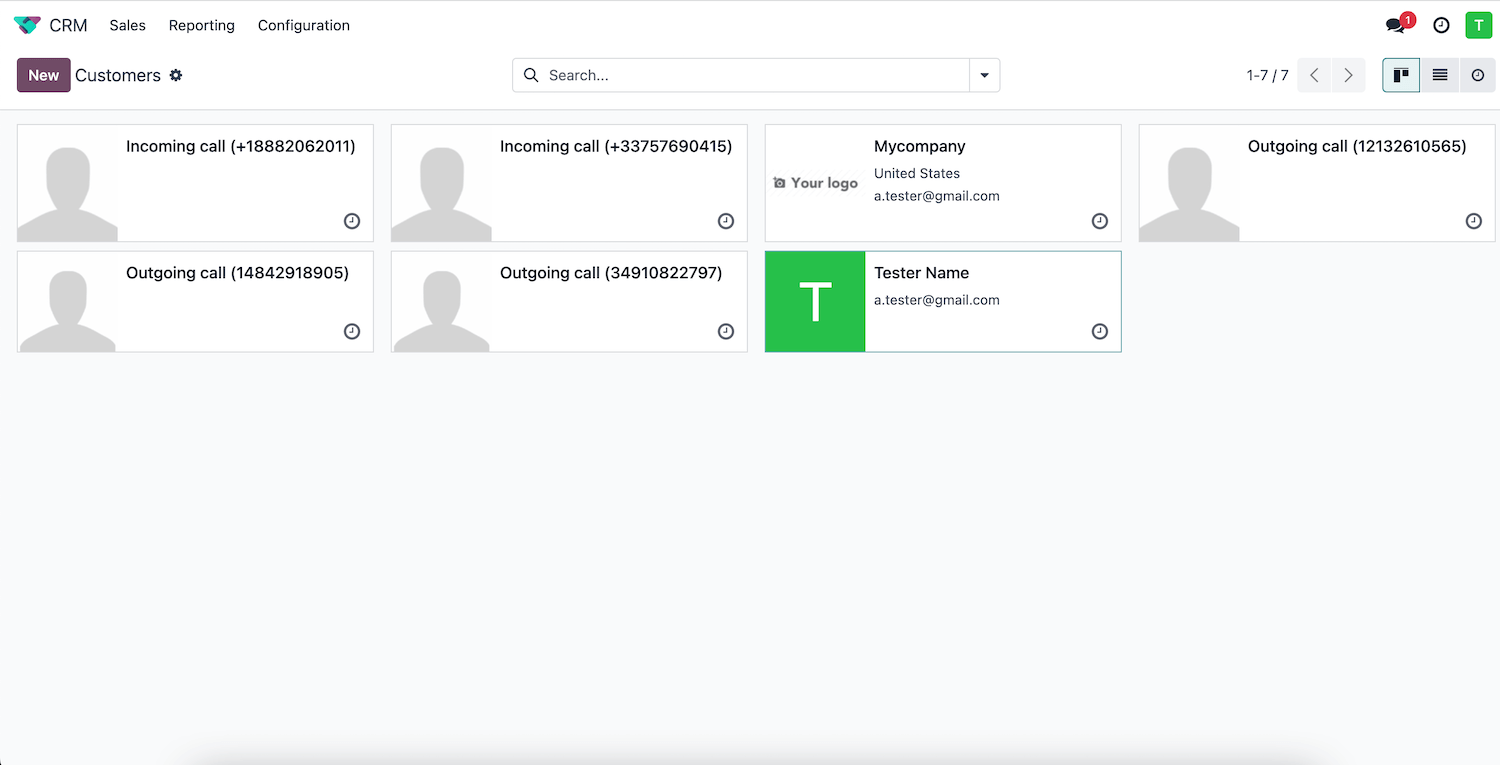Open the activities clock in top bar
Image resolution: width=1500 pixels, height=765 pixels.
(x=1441, y=26)
